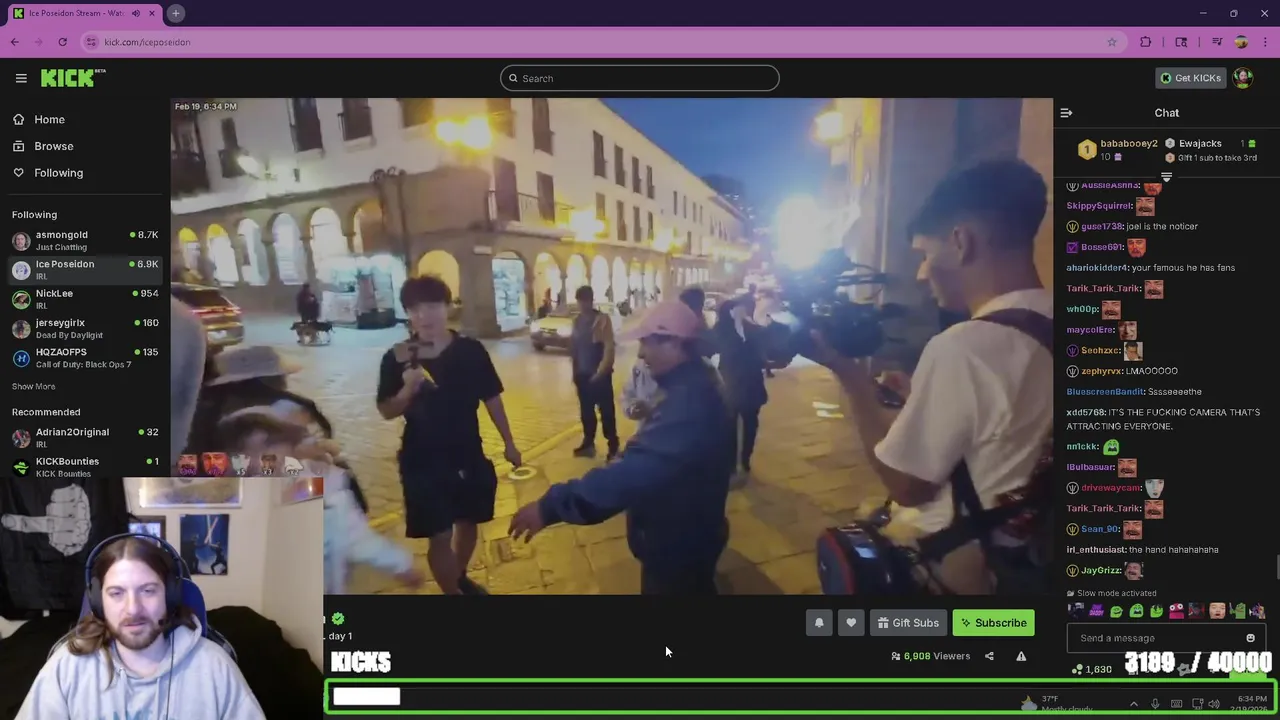This screenshot has height=720, width=1280.
Task: Click the 6,908 Viewers count
Action: pyautogui.click(x=931, y=656)
